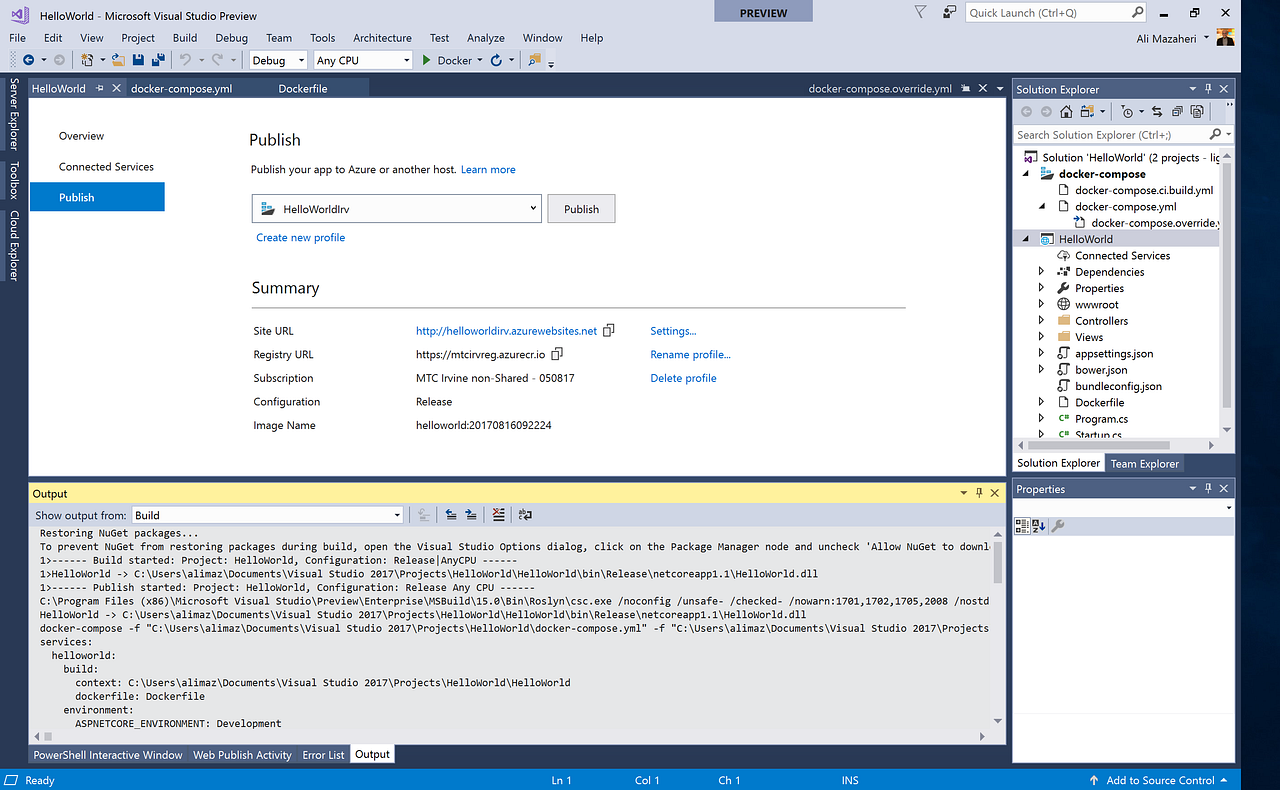Open the Error List tab

[x=323, y=755]
